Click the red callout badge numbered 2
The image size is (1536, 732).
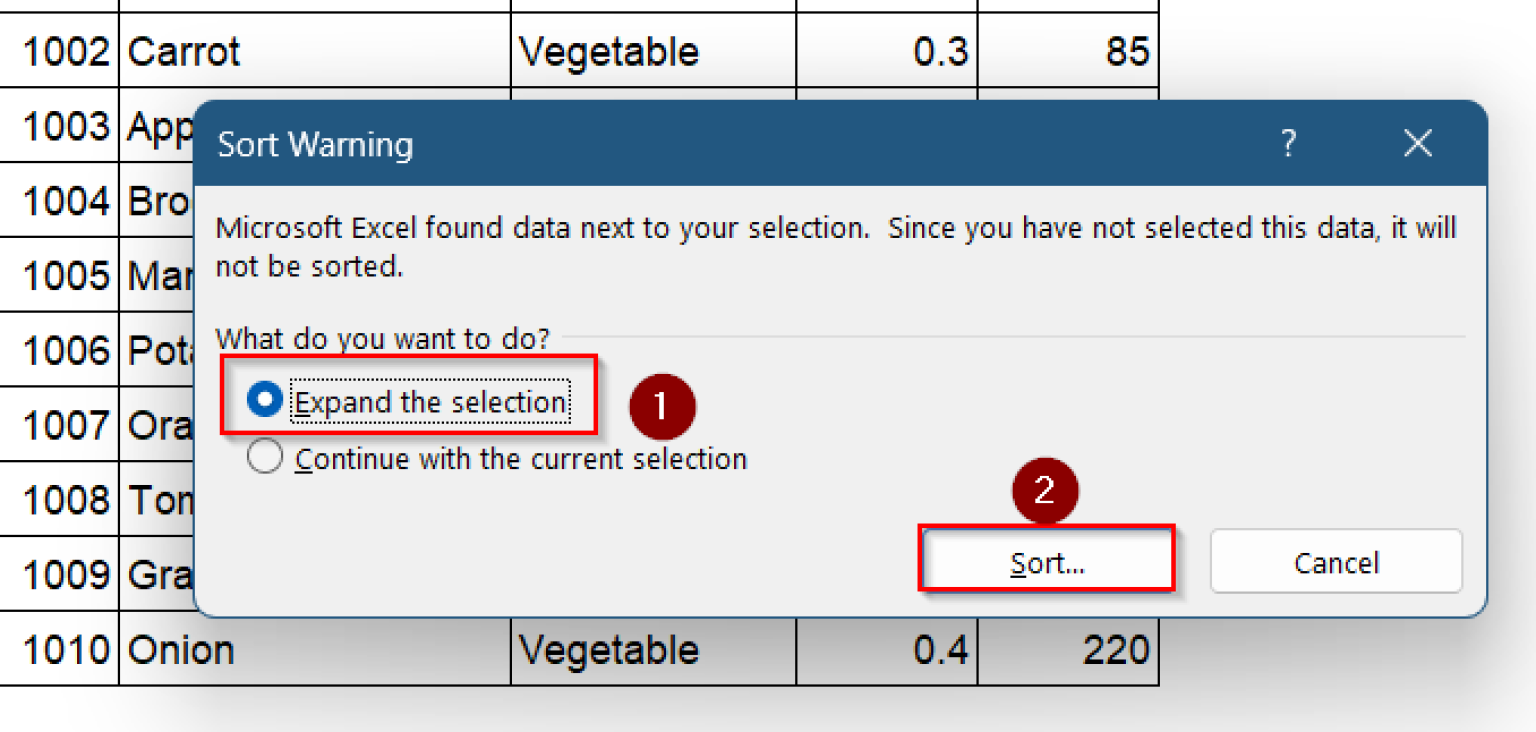coord(1046,490)
